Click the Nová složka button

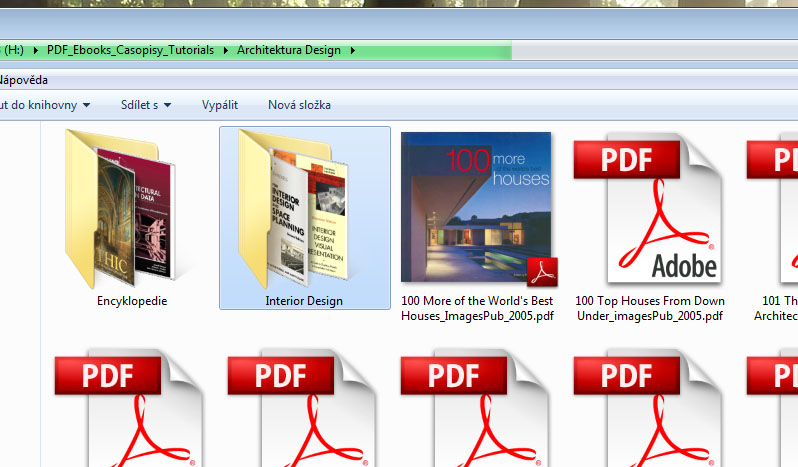point(299,105)
